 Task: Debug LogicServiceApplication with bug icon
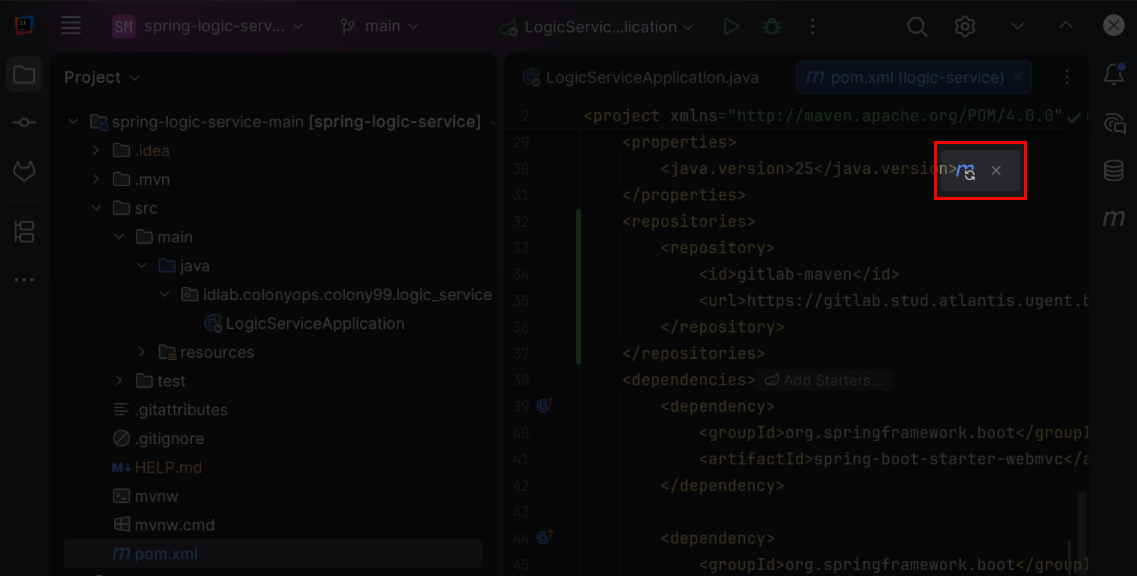tap(772, 27)
